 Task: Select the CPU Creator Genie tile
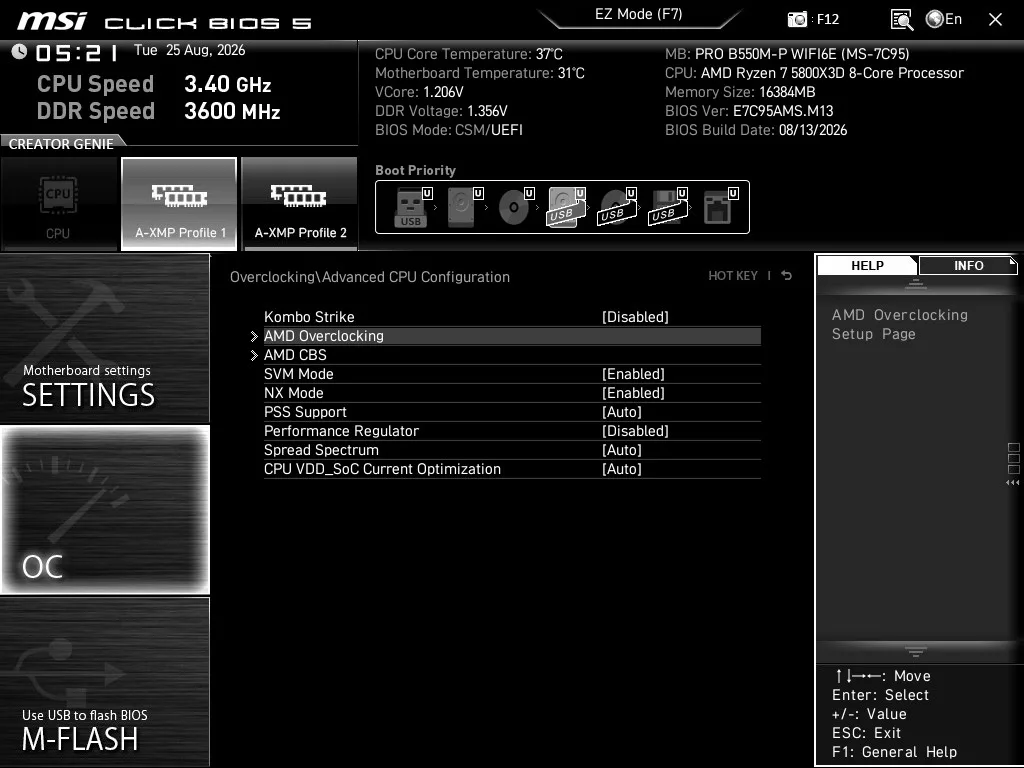pos(59,204)
